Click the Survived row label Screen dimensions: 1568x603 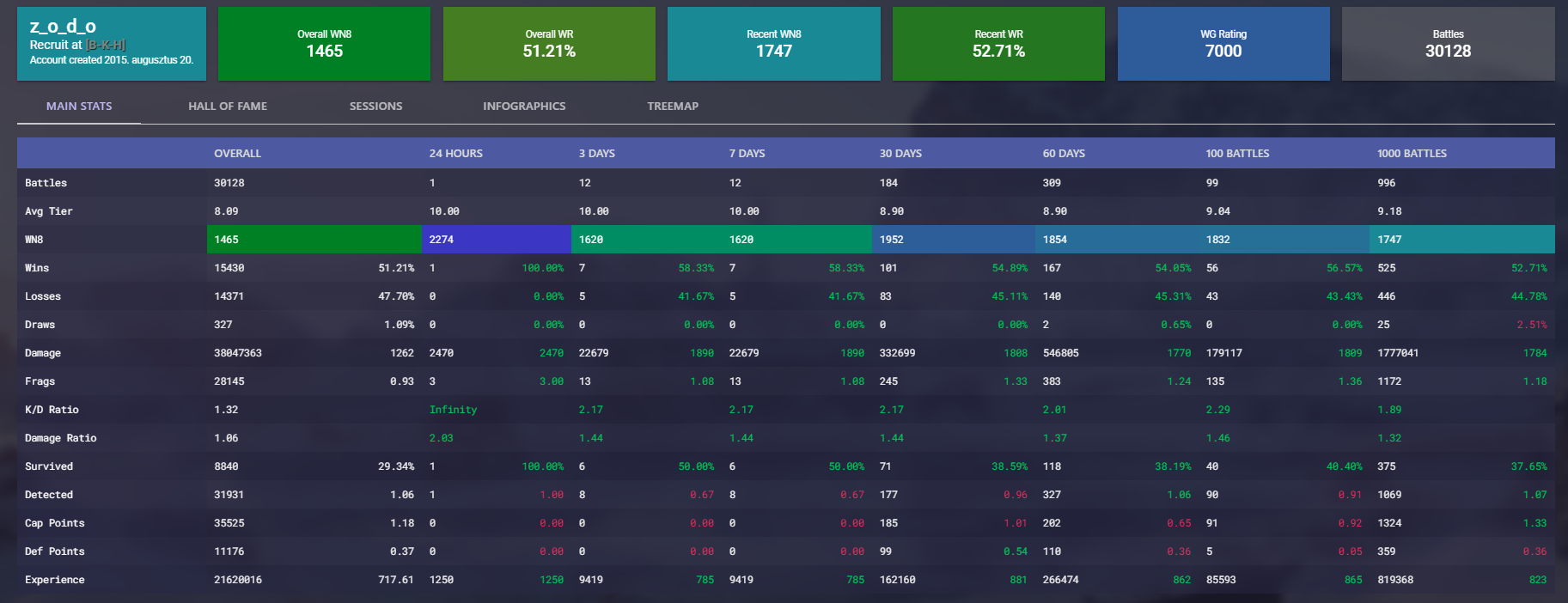pos(49,466)
